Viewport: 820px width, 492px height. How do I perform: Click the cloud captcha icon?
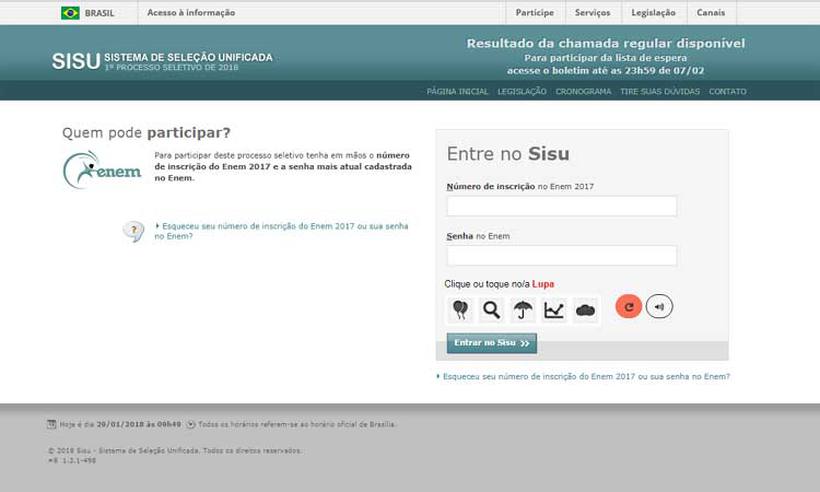(x=585, y=309)
